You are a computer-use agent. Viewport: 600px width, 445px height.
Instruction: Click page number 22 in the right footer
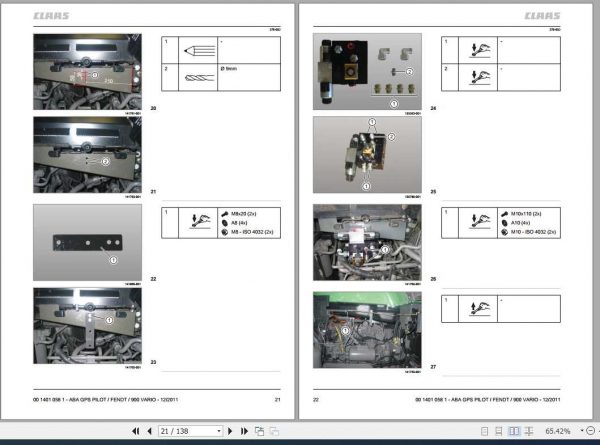click(x=316, y=399)
